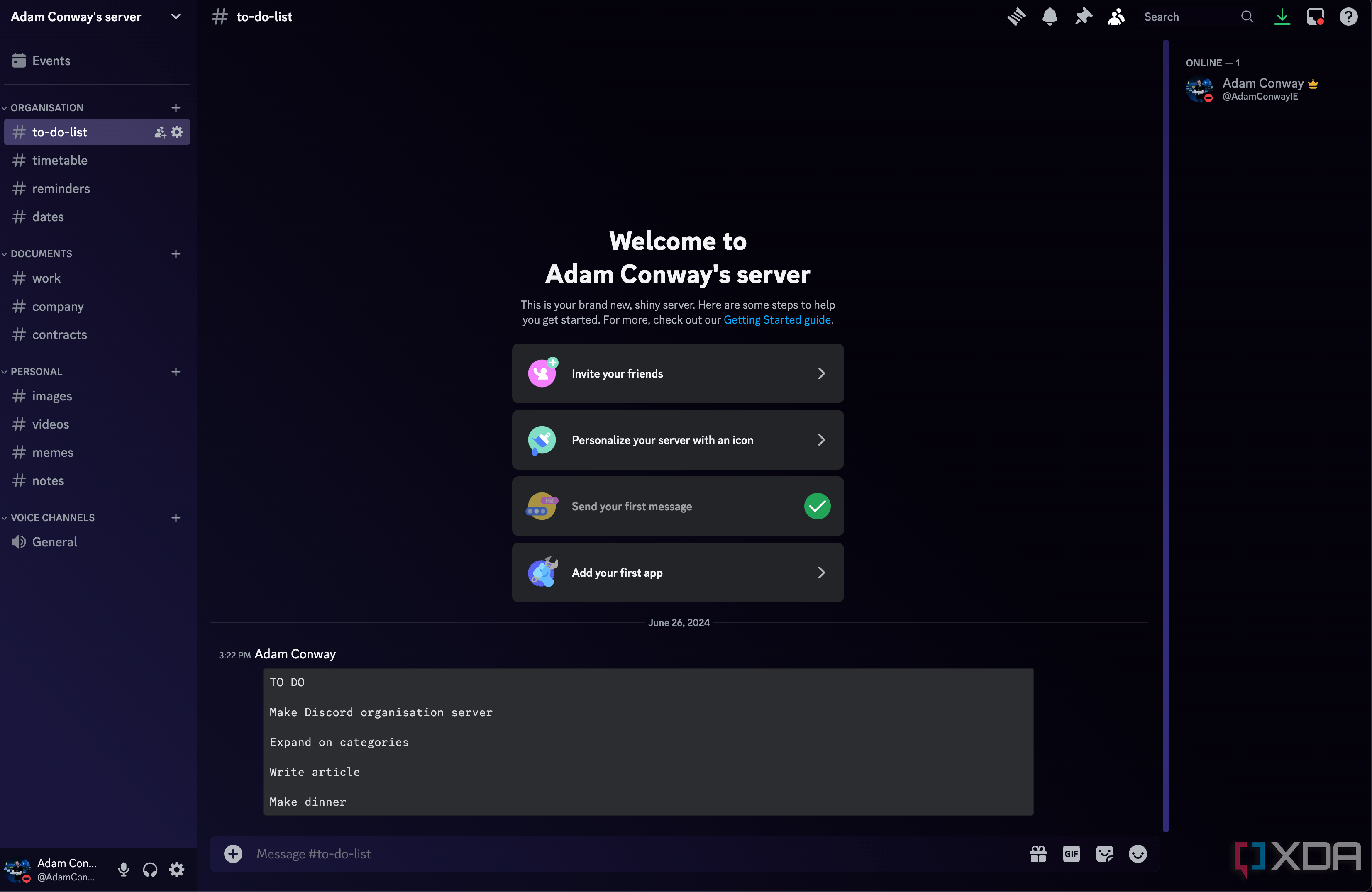Click the sticker icon in message bar
This screenshot has height=892, width=1372.
pos(1104,854)
